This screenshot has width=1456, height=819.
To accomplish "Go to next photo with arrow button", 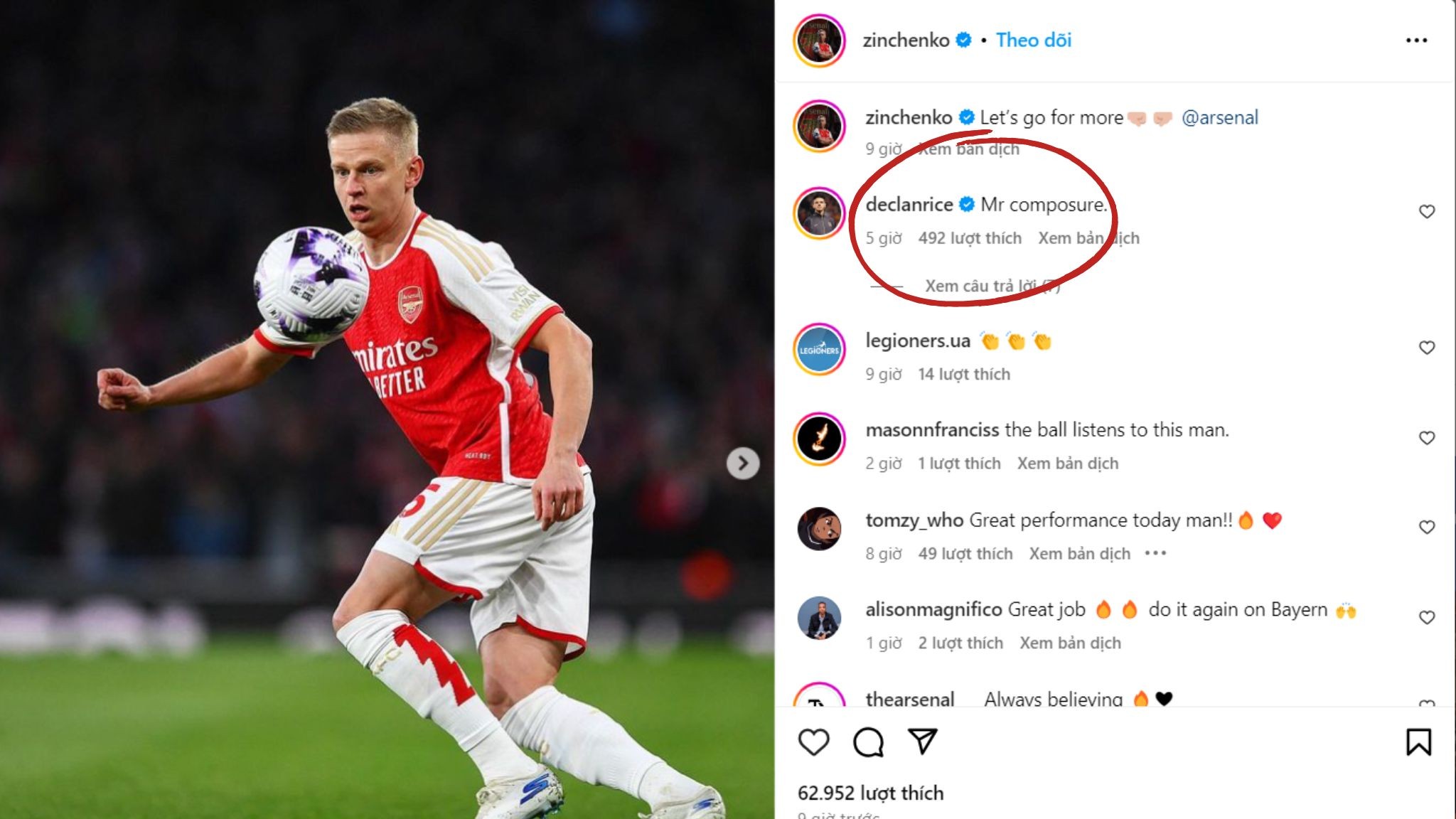I will [743, 464].
